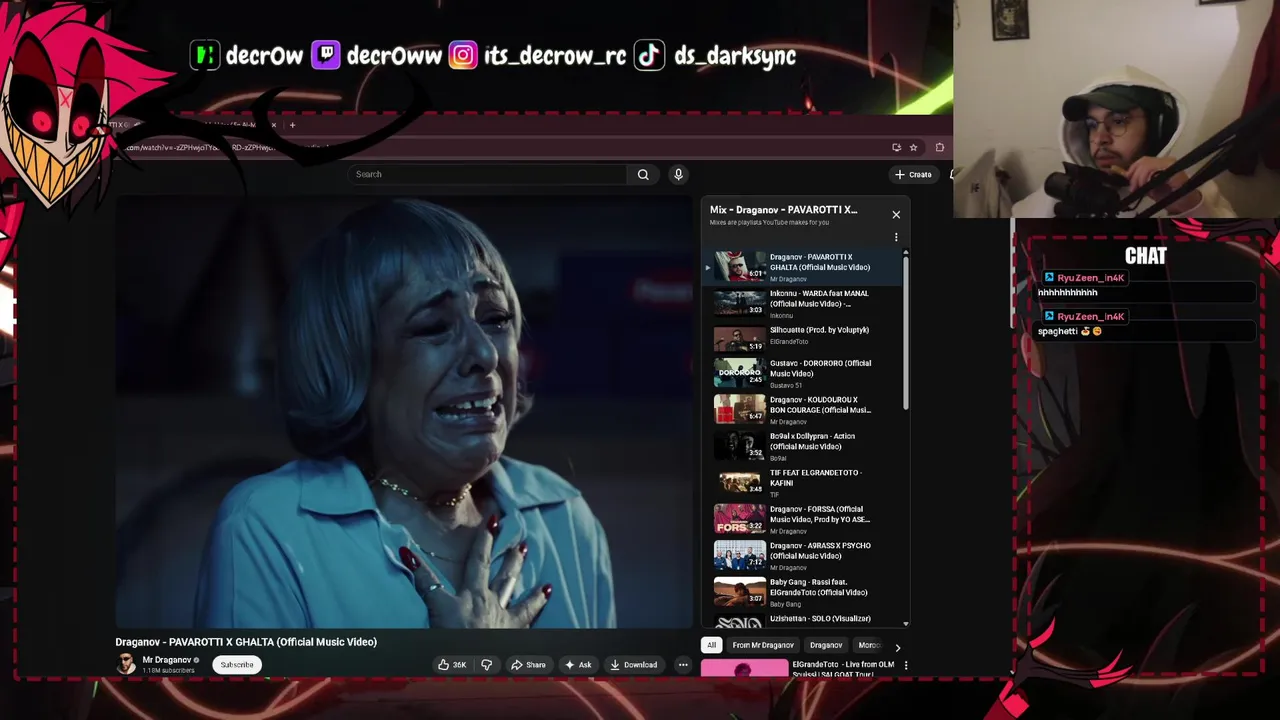Click the install app icon in address bar

(896, 147)
